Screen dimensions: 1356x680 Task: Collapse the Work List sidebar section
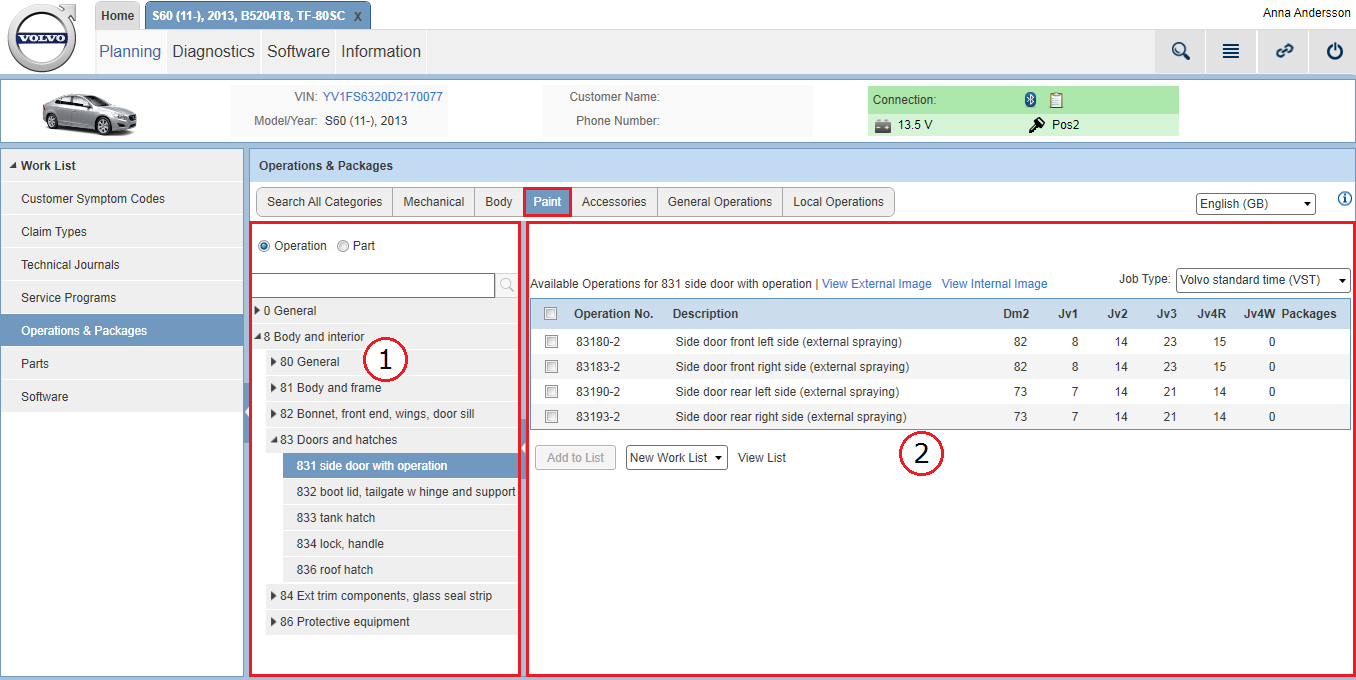click(x=13, y=166)
